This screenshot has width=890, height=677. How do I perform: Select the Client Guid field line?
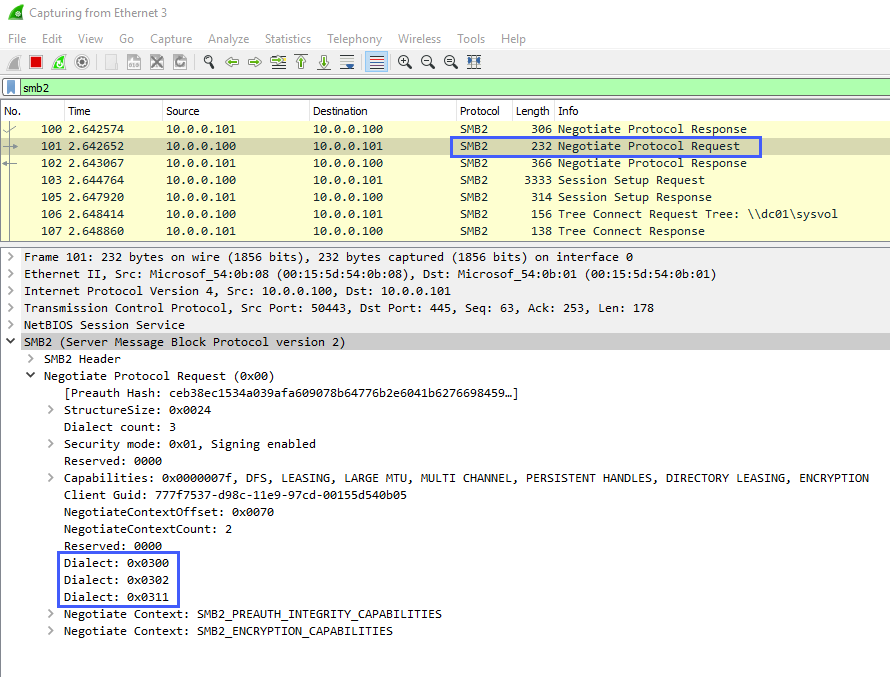point(235,495)
